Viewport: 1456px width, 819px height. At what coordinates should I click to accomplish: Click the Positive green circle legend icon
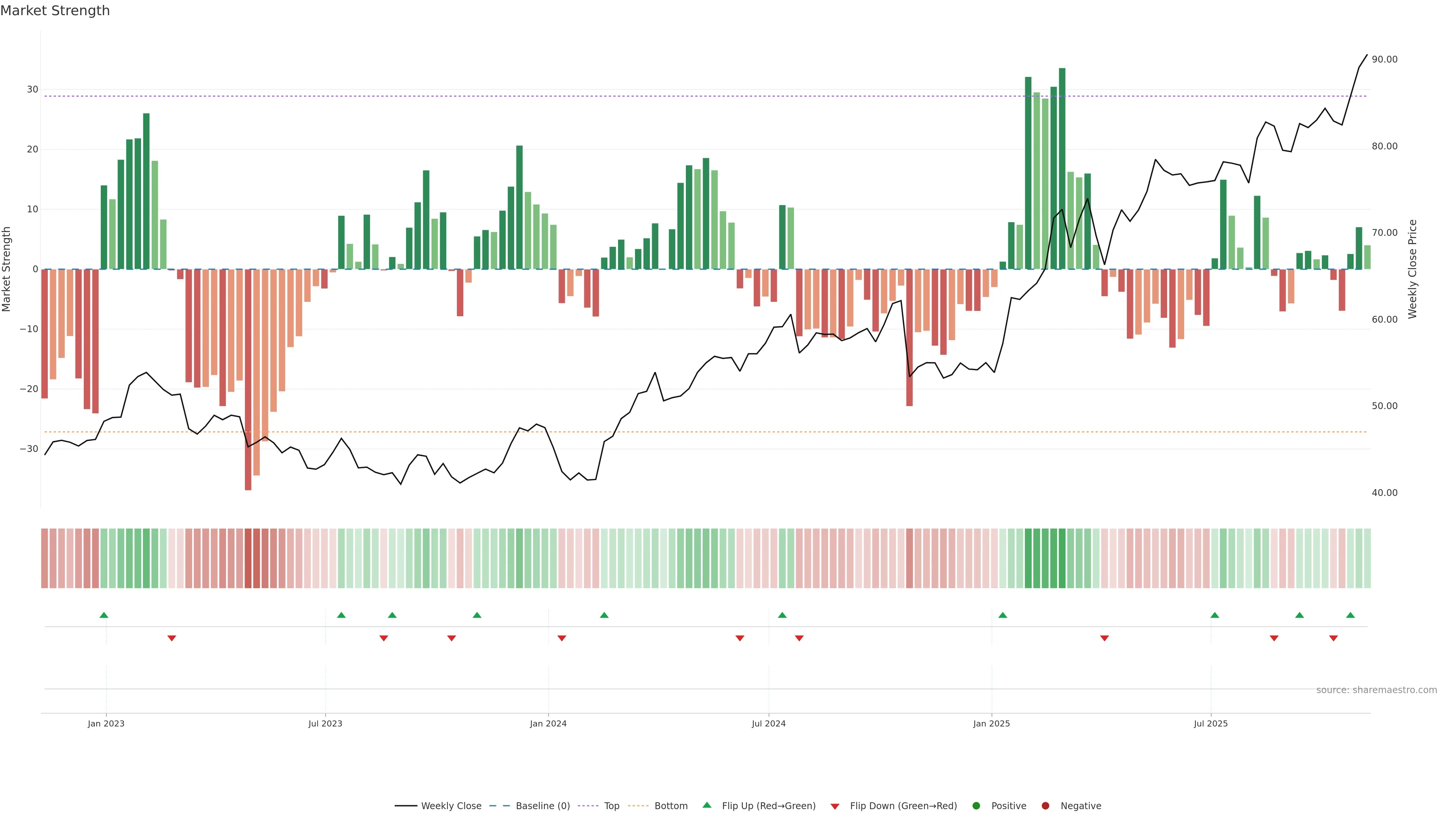coord(976,806)
